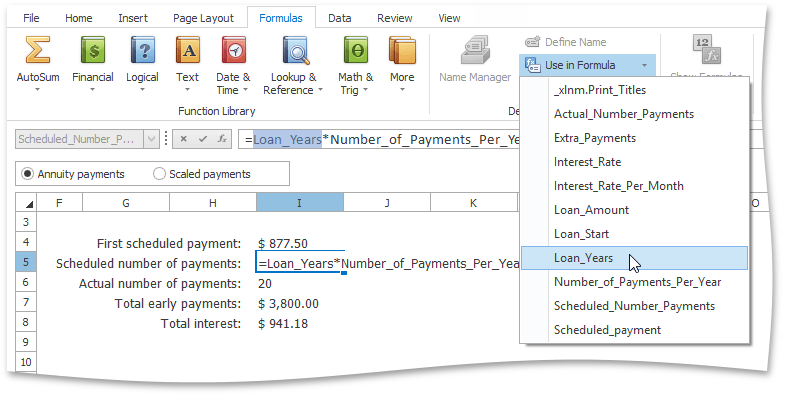Screen dimensions: 786x398
Task: Switch to the Review tab
Action: click(x=395, y=18)
